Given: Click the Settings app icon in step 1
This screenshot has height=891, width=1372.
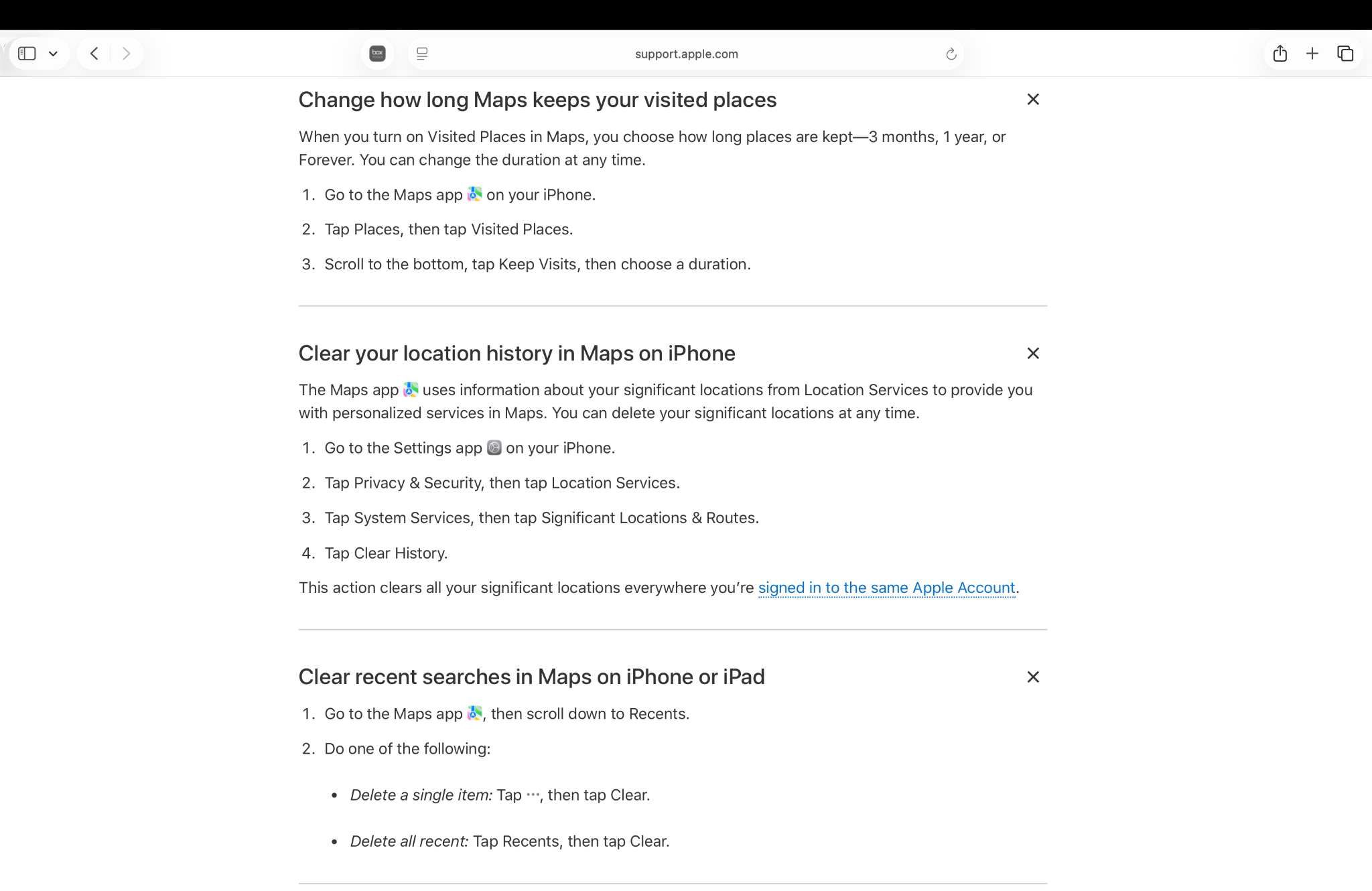Looking at the screenshot, I should (494, 448).
